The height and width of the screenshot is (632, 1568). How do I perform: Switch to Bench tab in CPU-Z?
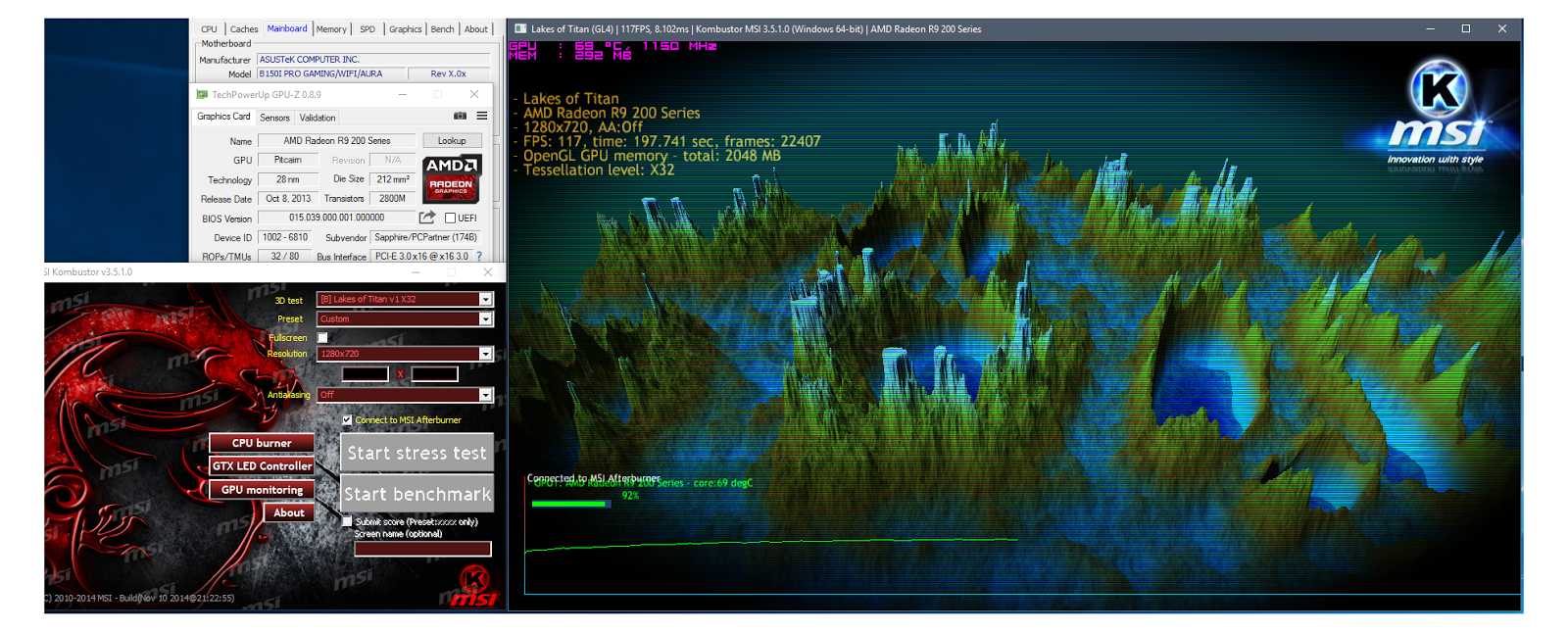[443, 29]
